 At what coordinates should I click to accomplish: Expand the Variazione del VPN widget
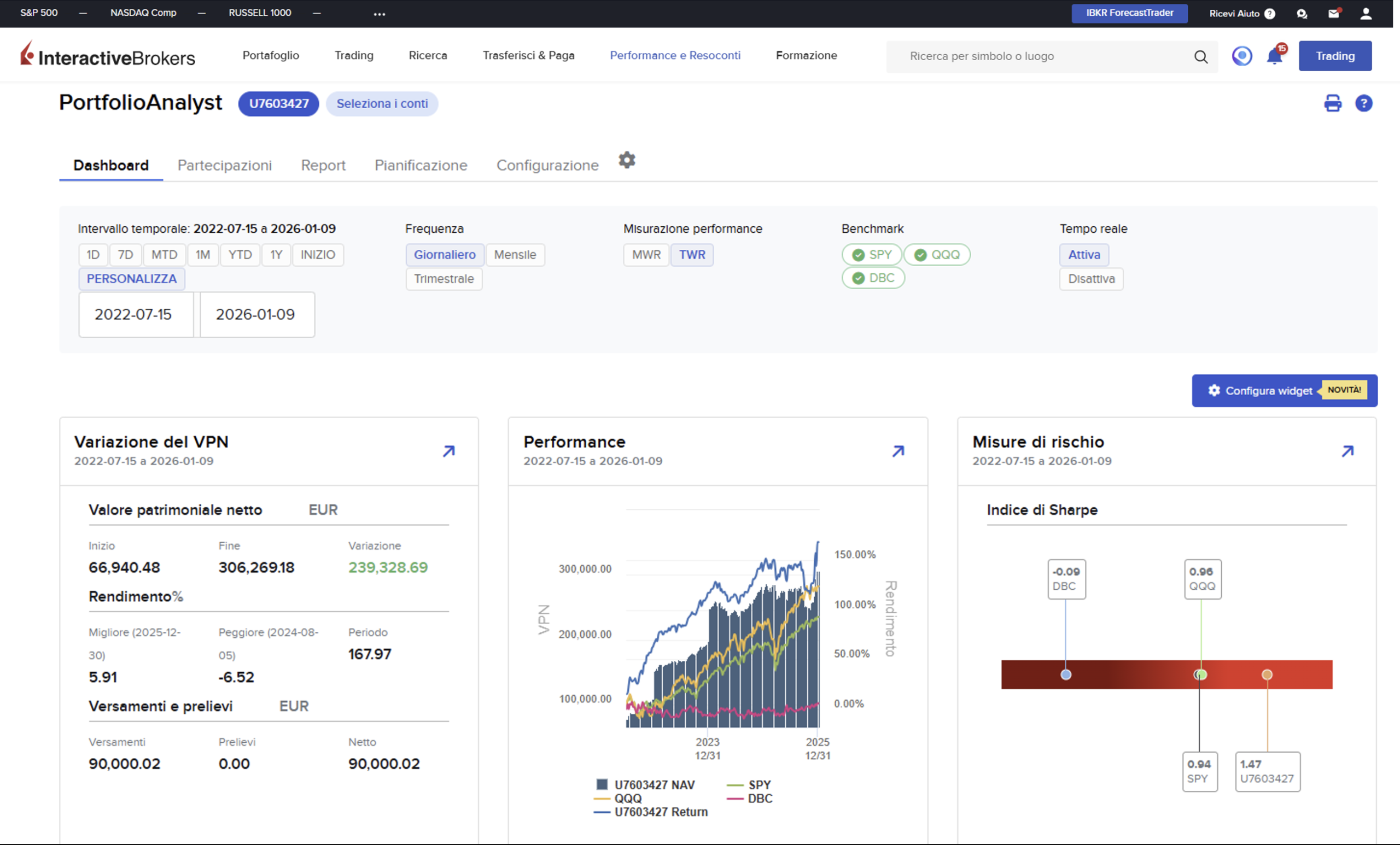click(449, 451)
